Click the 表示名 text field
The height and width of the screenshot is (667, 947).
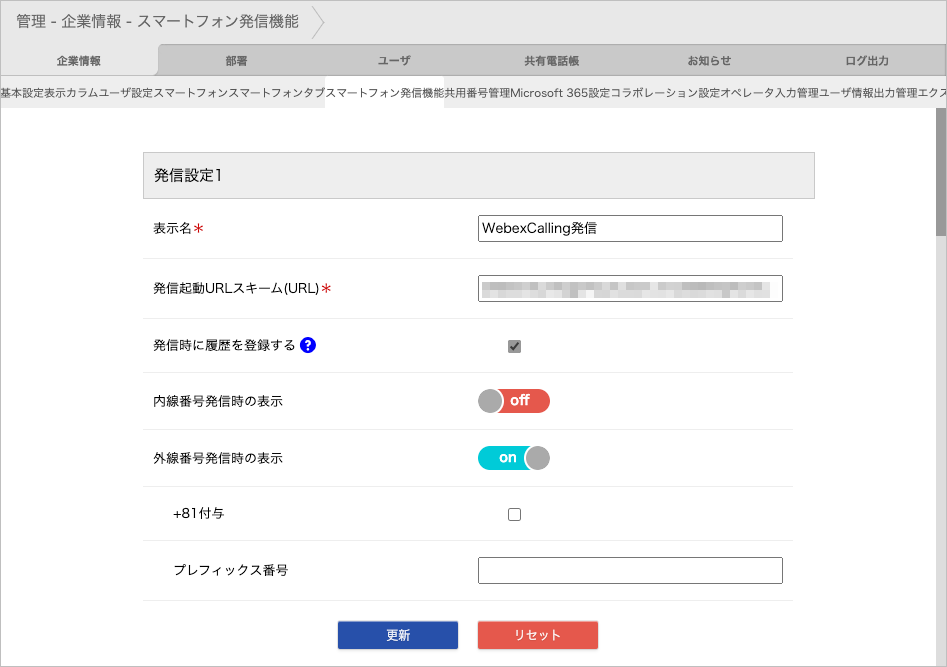click(630, 228)
